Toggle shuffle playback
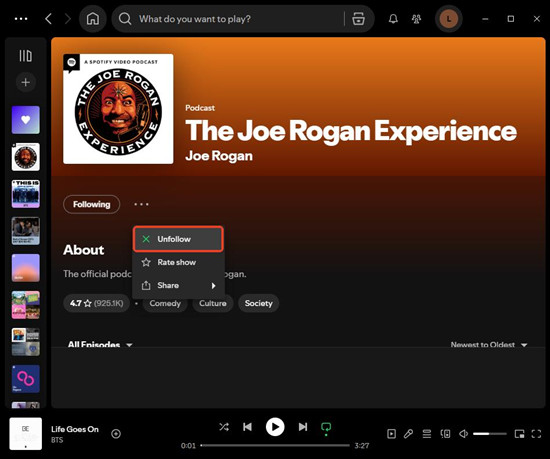 [x=224, y=427]
